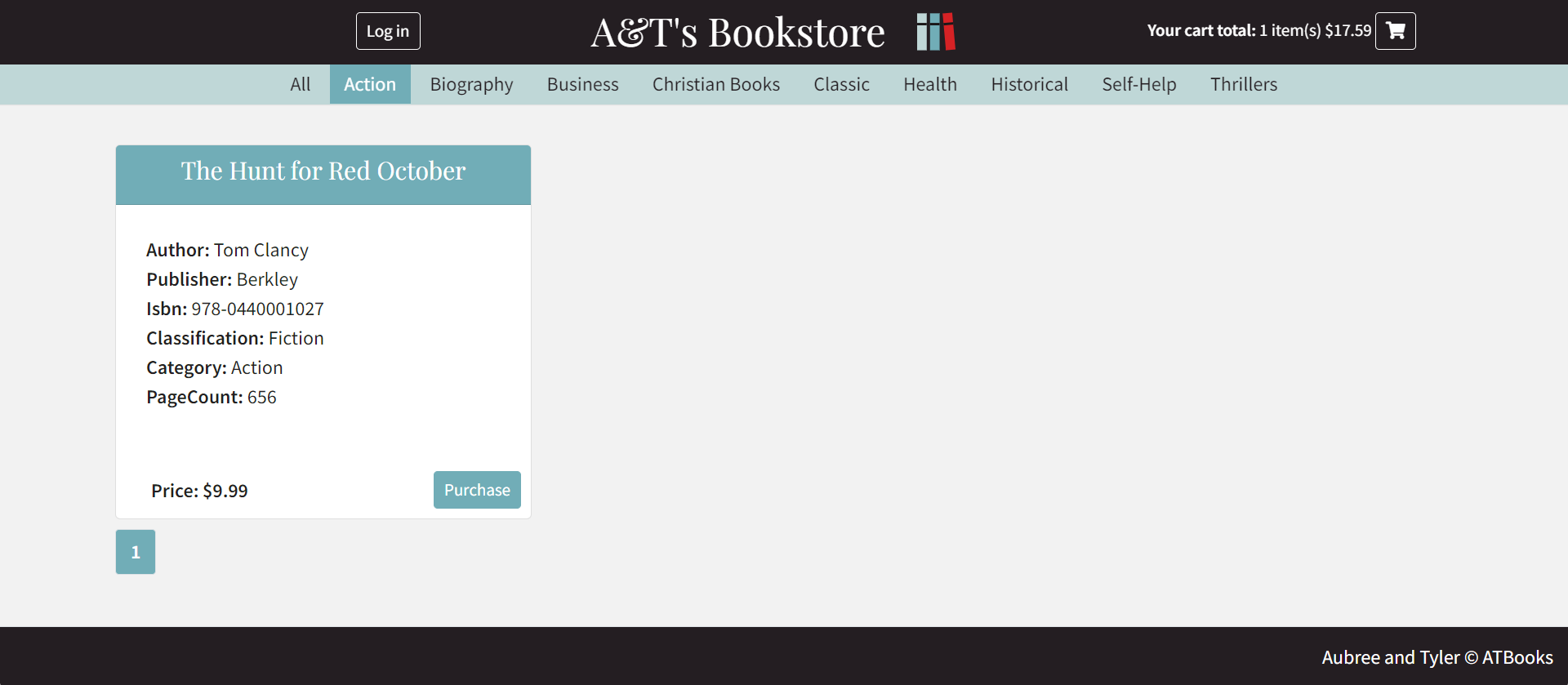Select the All category tab

tap(301, 84)
